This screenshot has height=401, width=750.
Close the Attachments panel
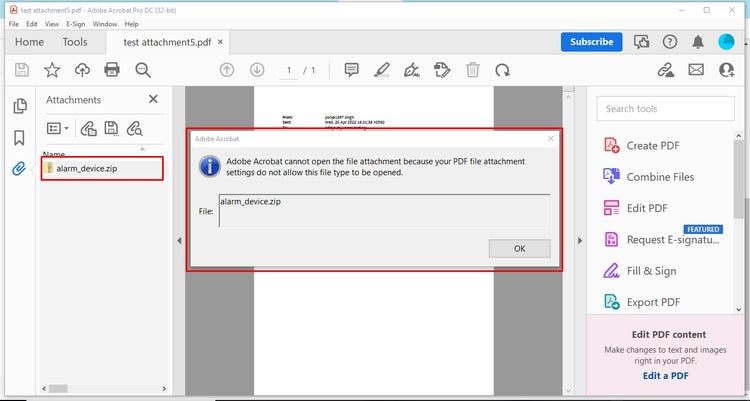coord(153,99)
